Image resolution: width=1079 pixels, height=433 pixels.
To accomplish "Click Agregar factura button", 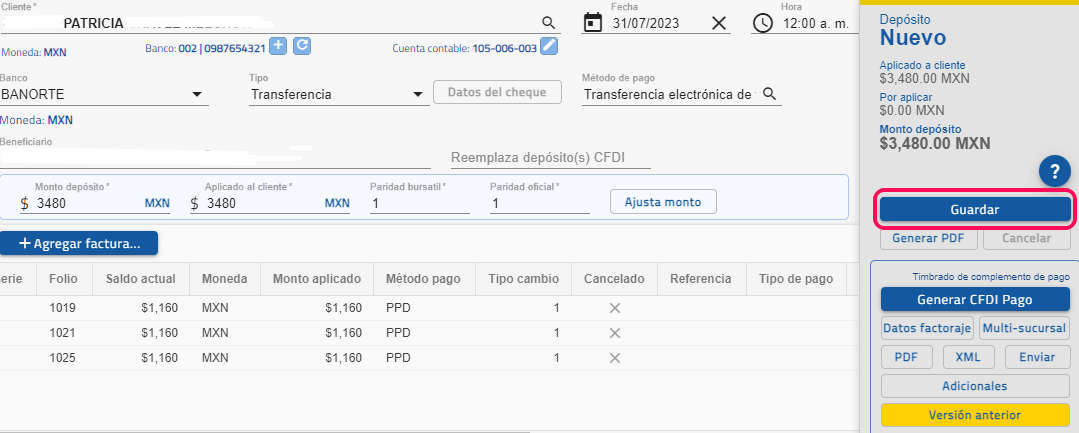I will tap(79, 242).
